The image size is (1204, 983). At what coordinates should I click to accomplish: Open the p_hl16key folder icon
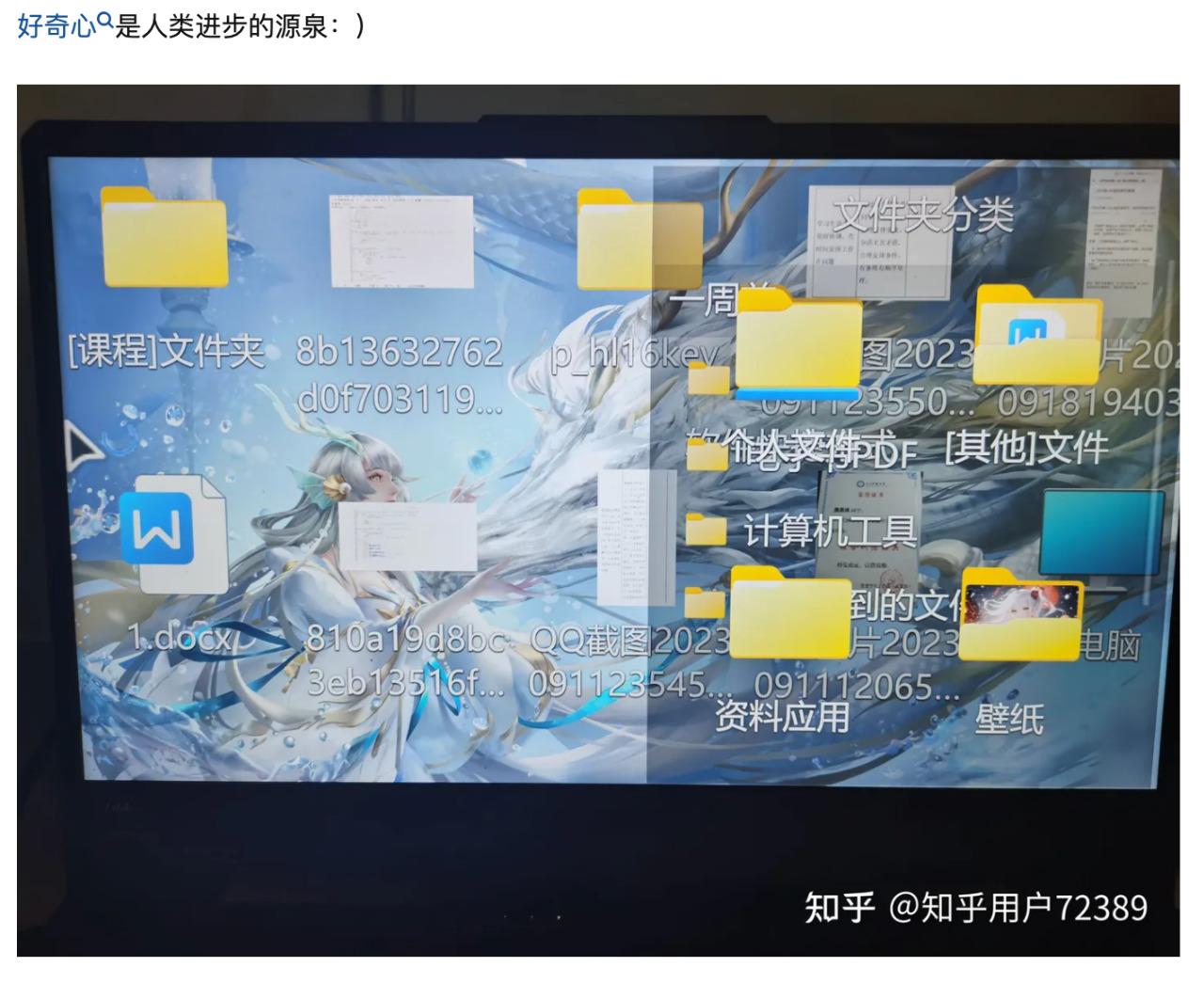coord(638,240)
